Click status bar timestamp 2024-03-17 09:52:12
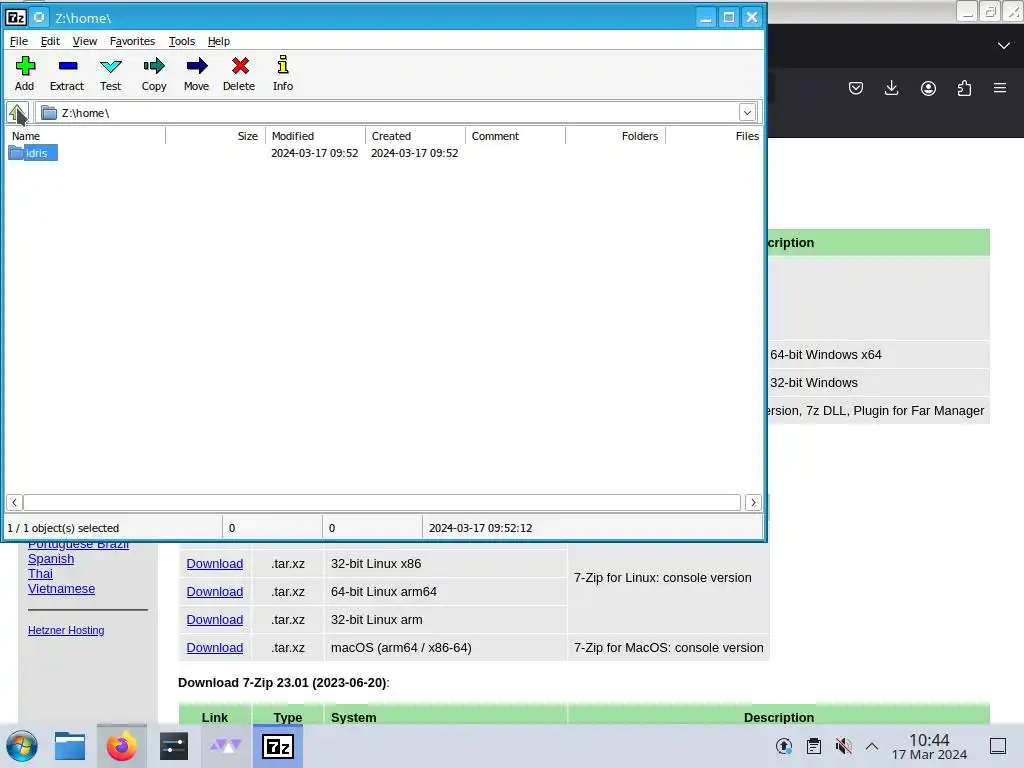This screenshot has width=1024, height=768. 481,528
